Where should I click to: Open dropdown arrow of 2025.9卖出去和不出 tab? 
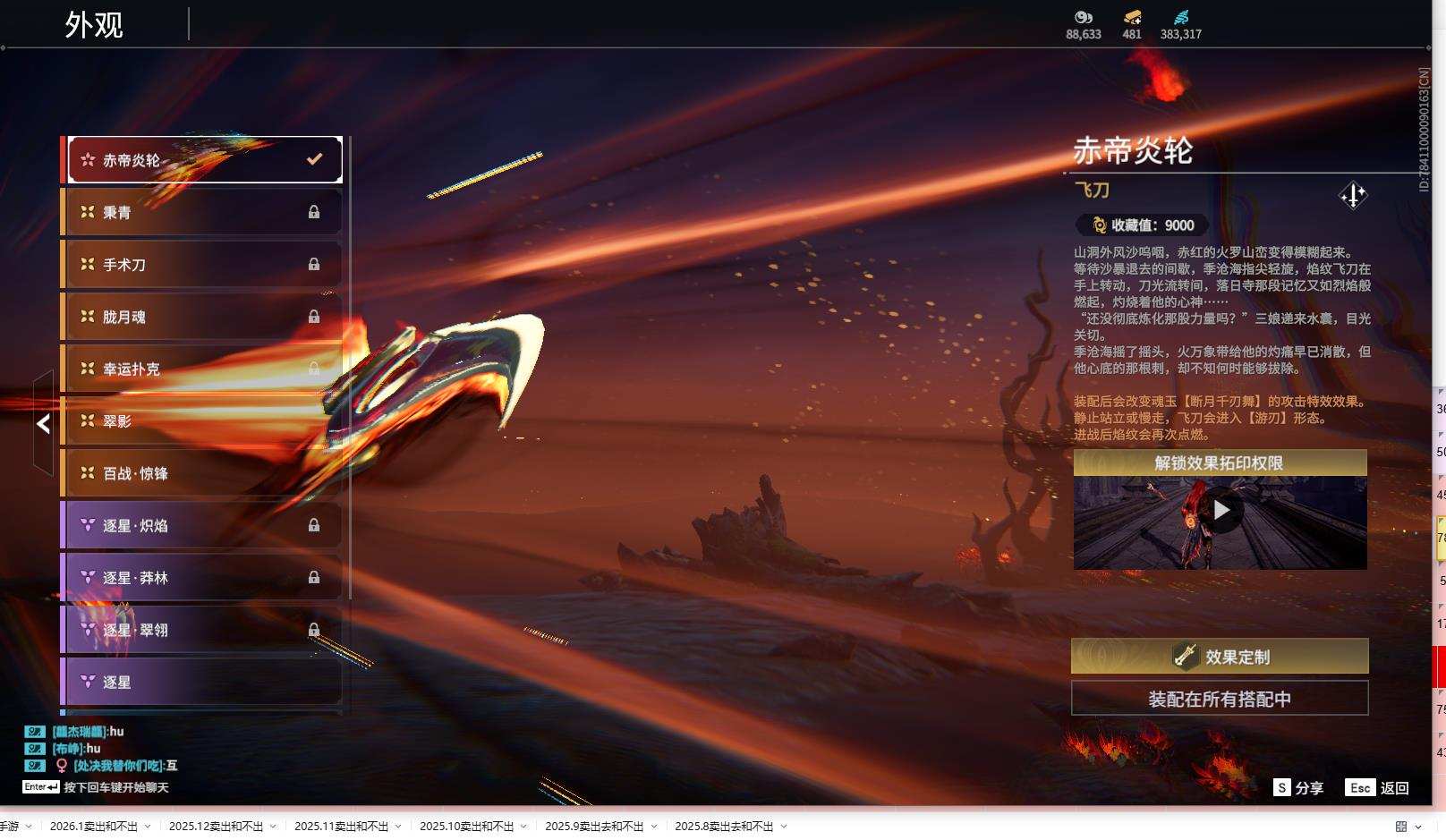(654, 827)
